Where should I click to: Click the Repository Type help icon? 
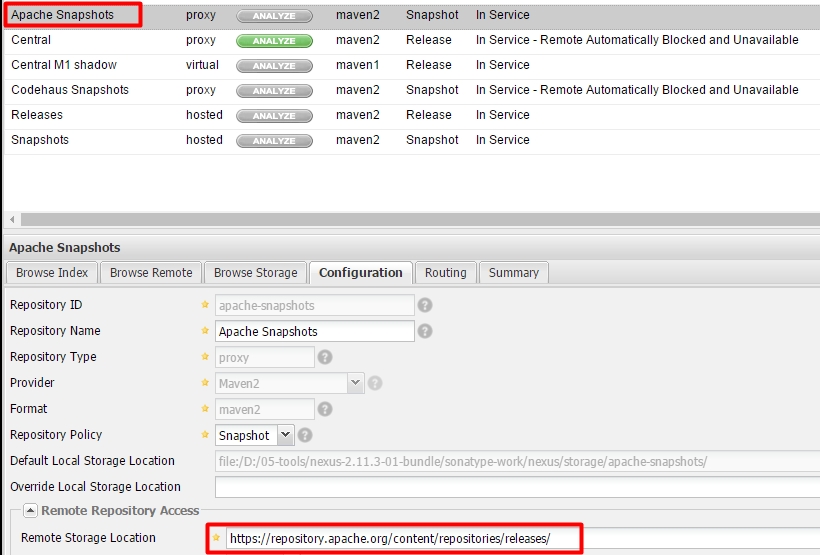click(x=325, y=357)
